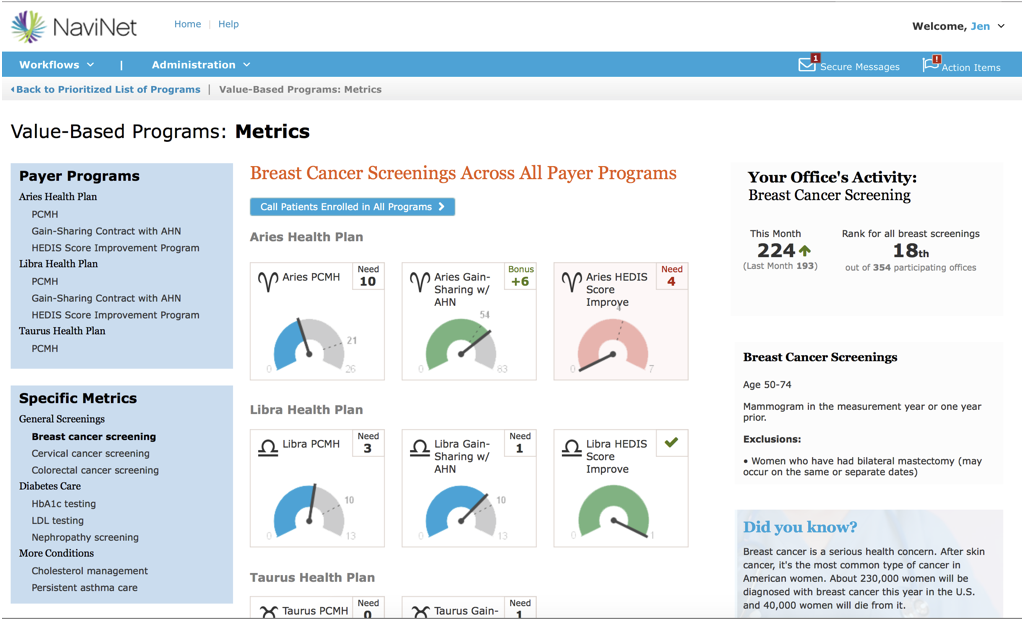Open Action Items text link
This screenshot has width=1024, height=620.
(970, 67)
